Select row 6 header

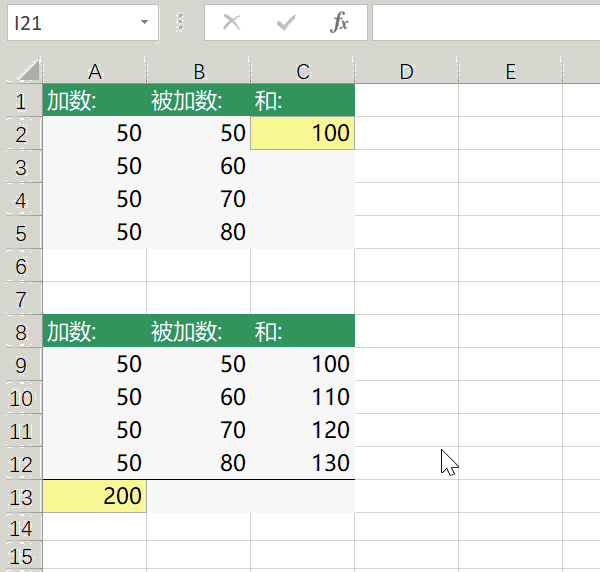[x=21, y=266]
